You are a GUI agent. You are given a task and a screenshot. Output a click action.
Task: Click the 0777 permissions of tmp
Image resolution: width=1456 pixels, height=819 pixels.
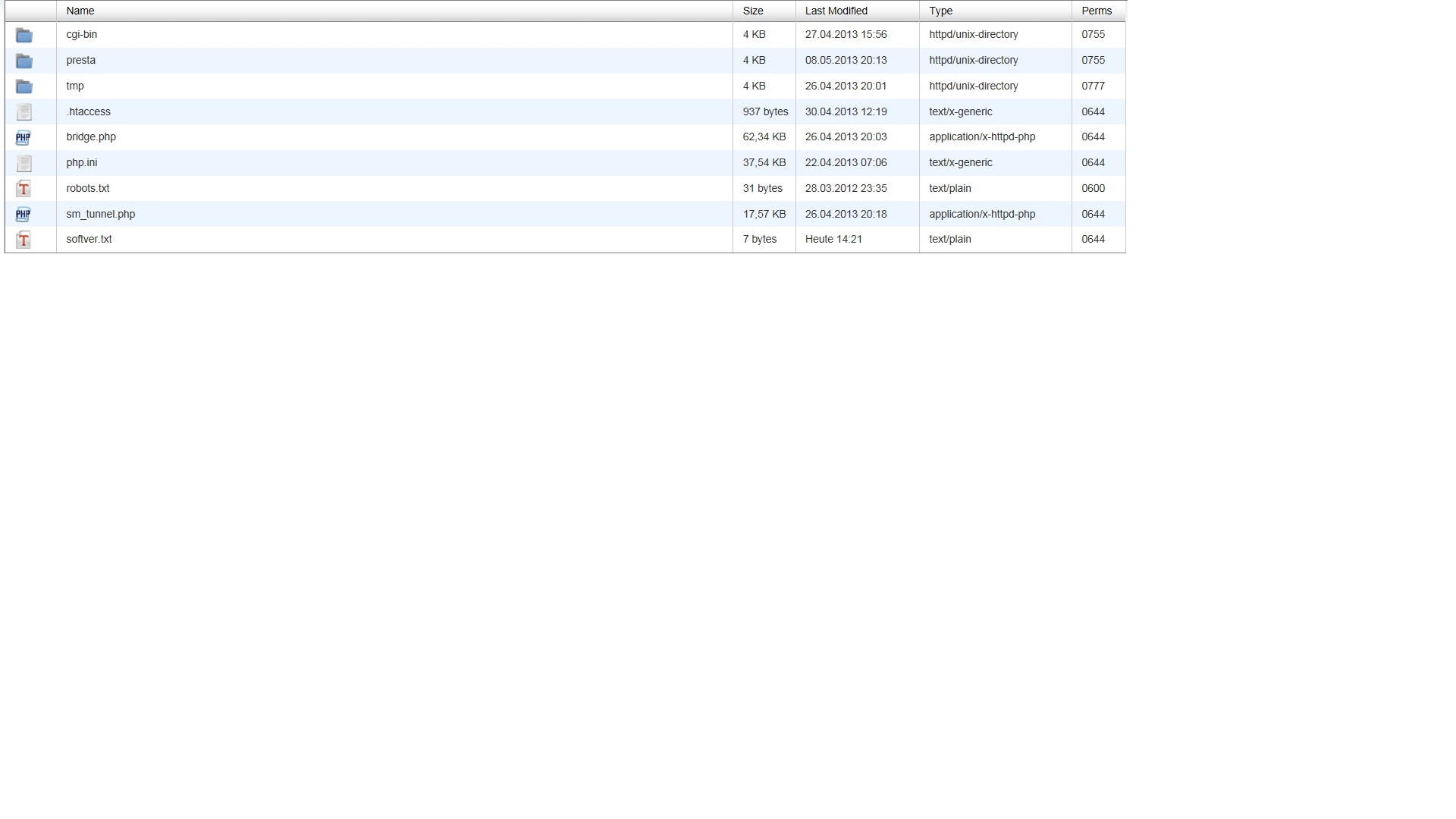point(1093,86)
